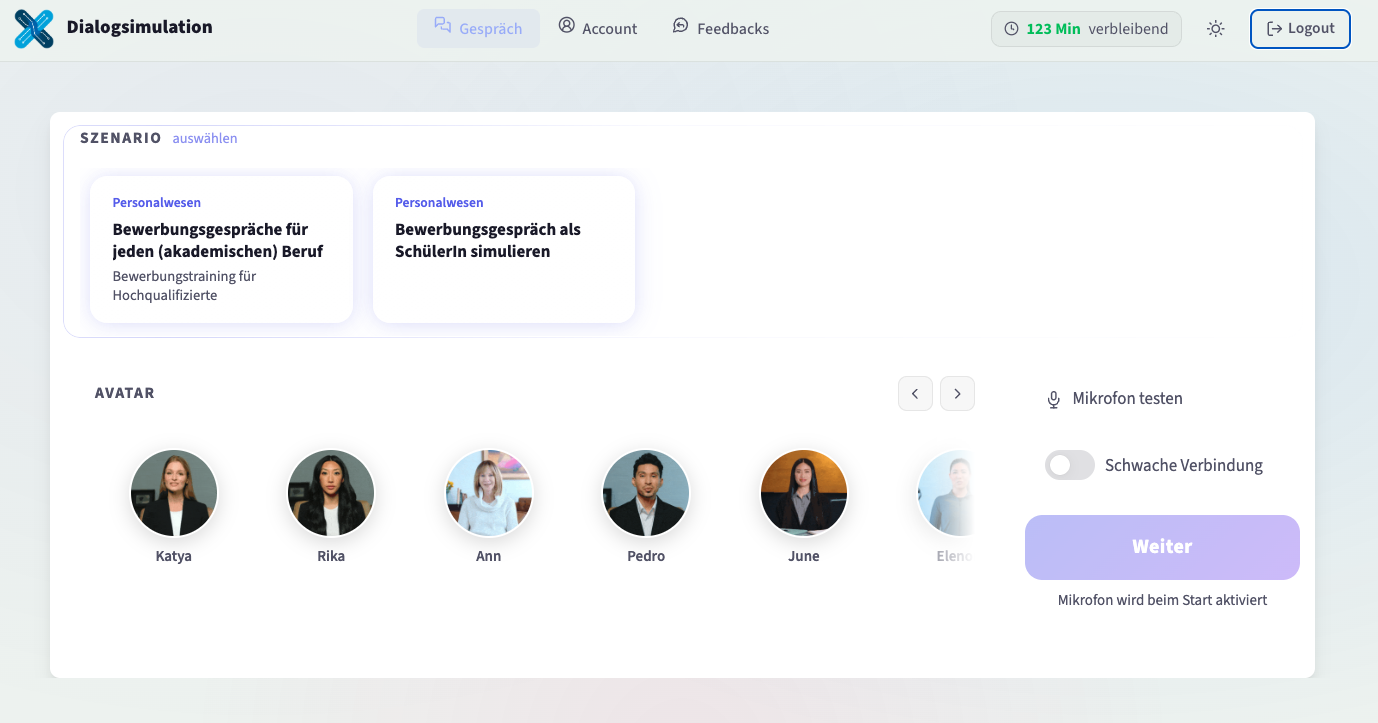The height and width of the screenshot is (723, 1378).
Task: Choose the June avatar
Action: tap(804, 493)
